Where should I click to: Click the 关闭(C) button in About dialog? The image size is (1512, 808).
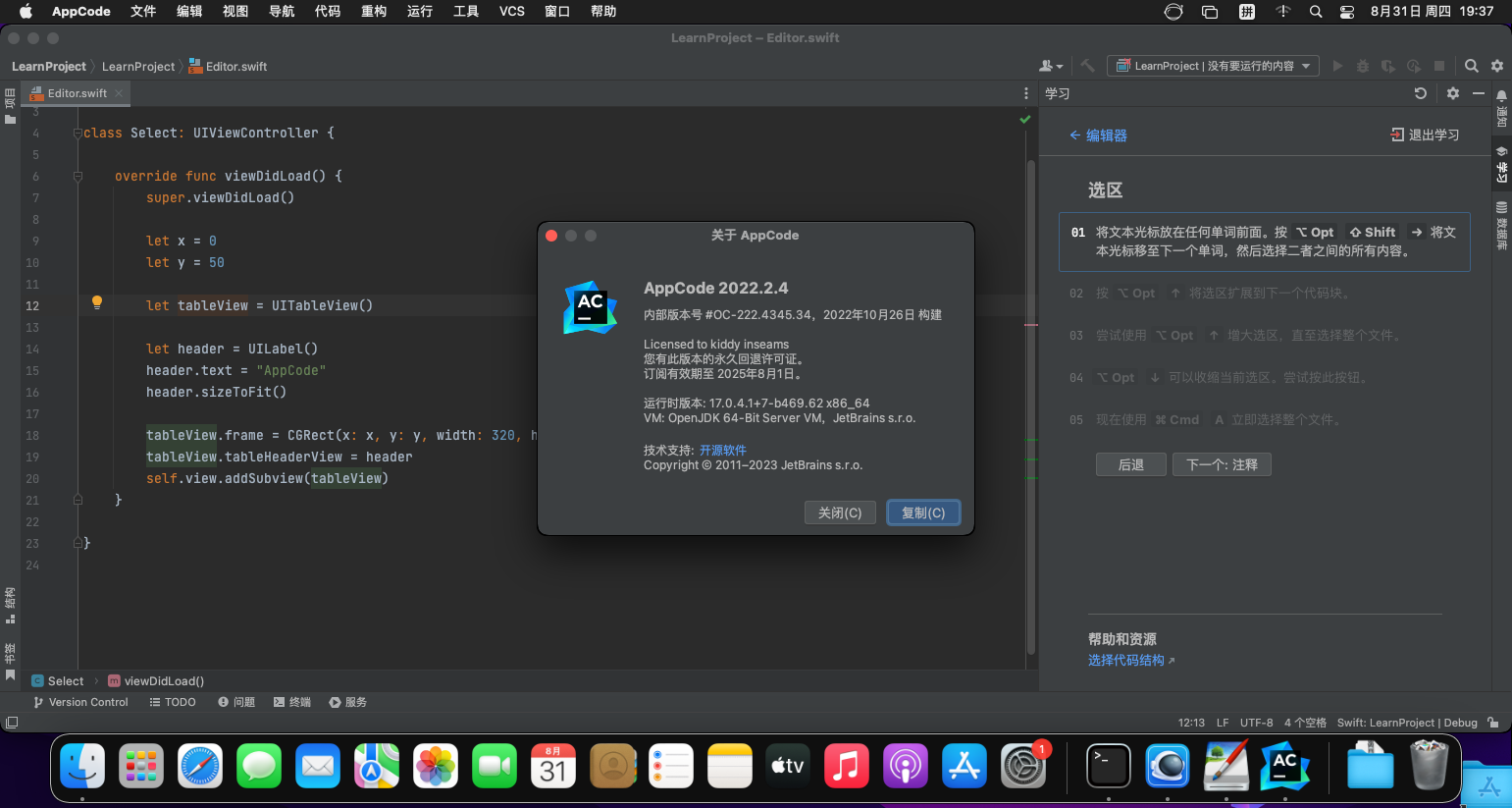(x=840, y=512)
